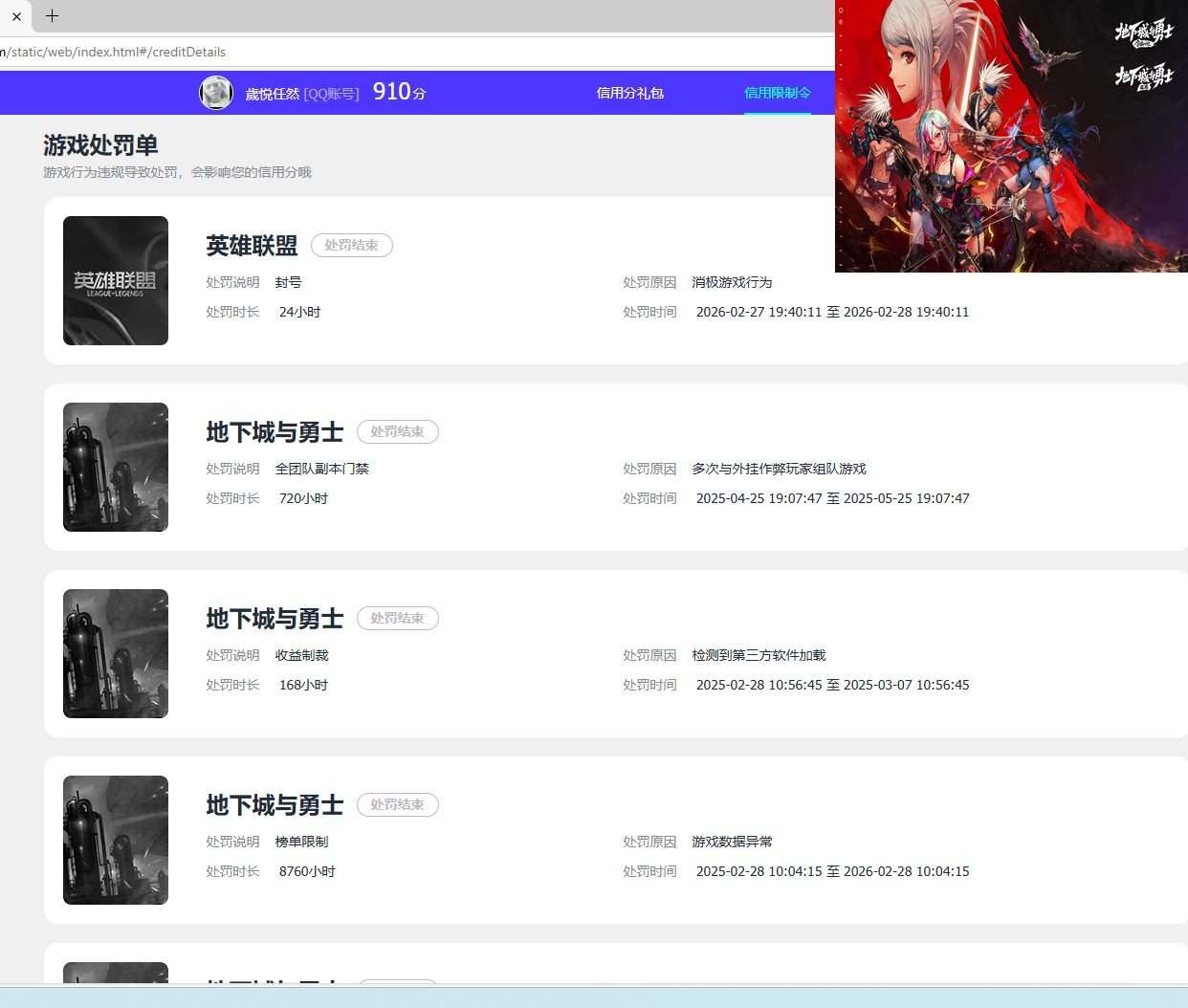
Task: Click the 英雄联盟 card title
Action: pyautogui.click(x=252, y=246)
